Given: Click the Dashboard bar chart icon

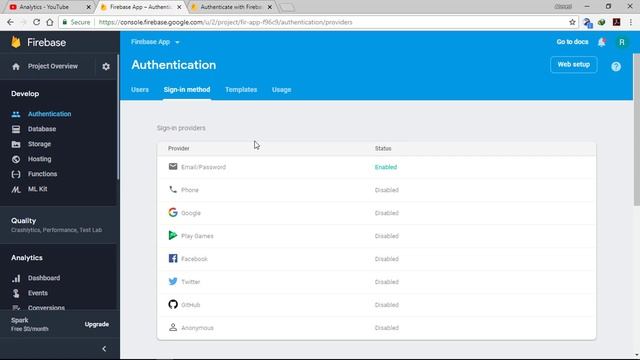Looking at the screenshot, I should (16, 278).
